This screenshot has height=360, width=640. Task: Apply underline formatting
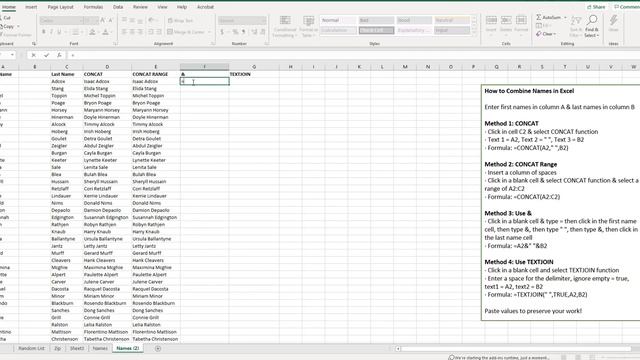click(x=59, y=32)
